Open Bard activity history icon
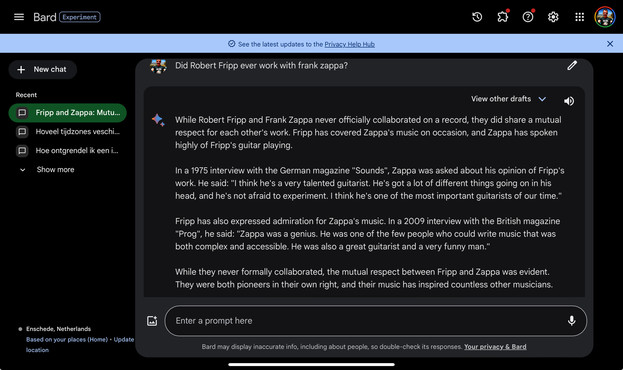623x370 pixels. click(477, 17)
